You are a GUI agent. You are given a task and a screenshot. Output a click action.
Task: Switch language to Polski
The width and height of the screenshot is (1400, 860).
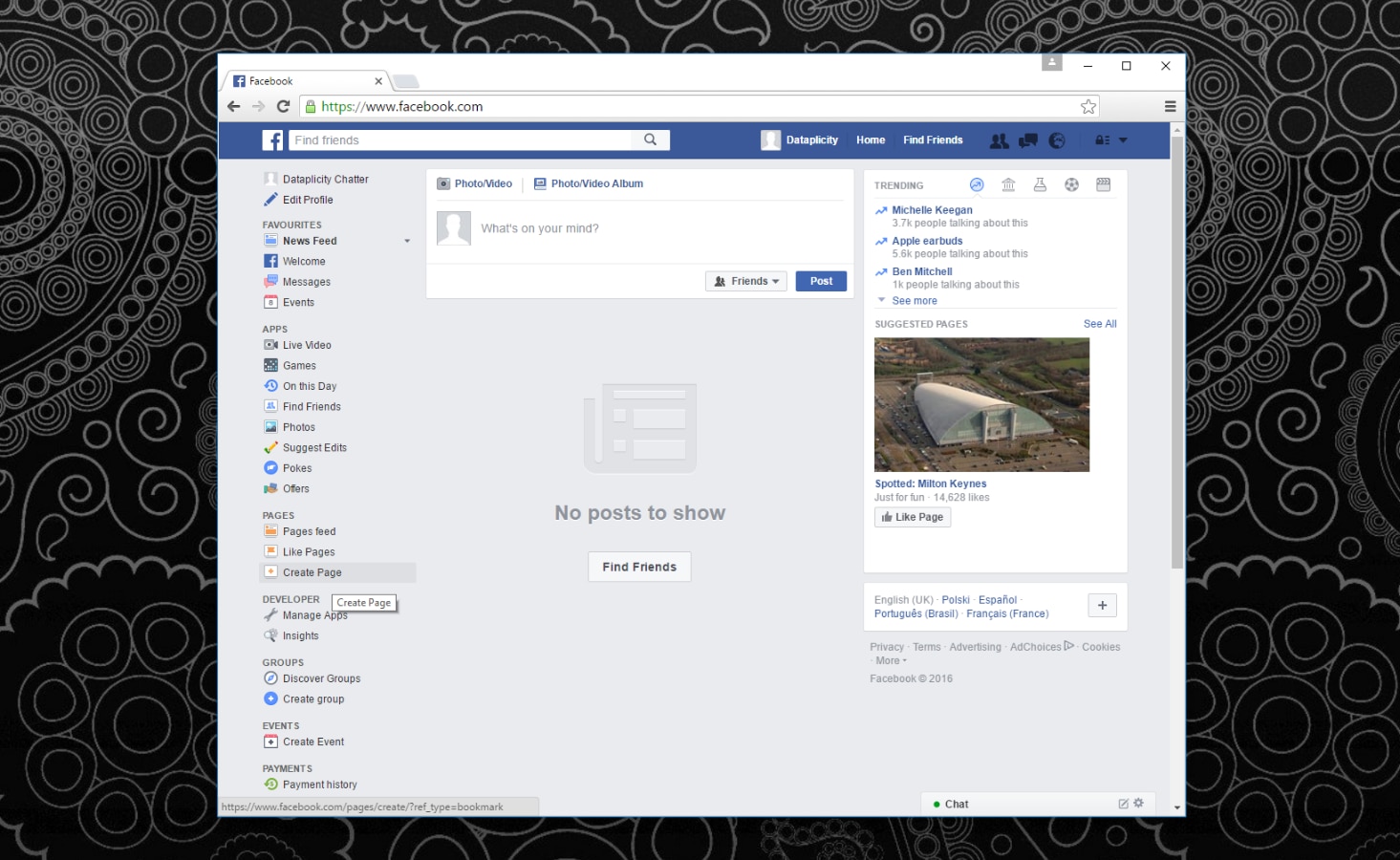click(x=956, y=600)
